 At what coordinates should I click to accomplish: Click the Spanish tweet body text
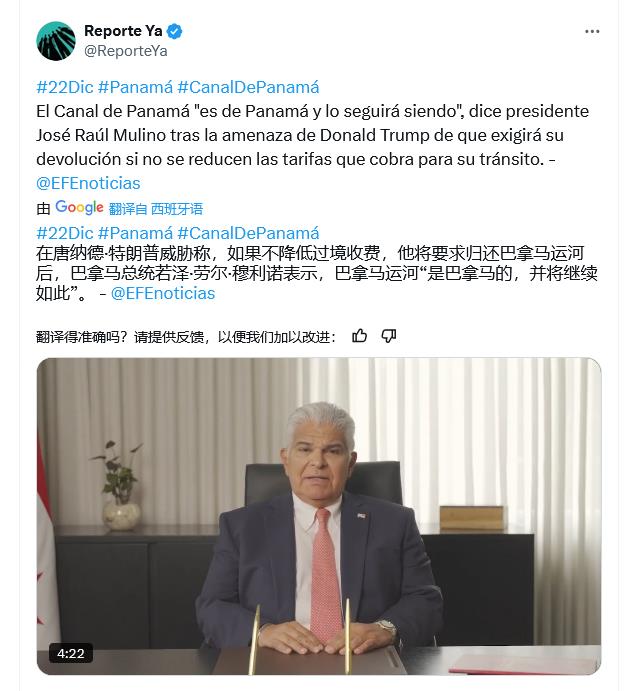click(313, 135)
